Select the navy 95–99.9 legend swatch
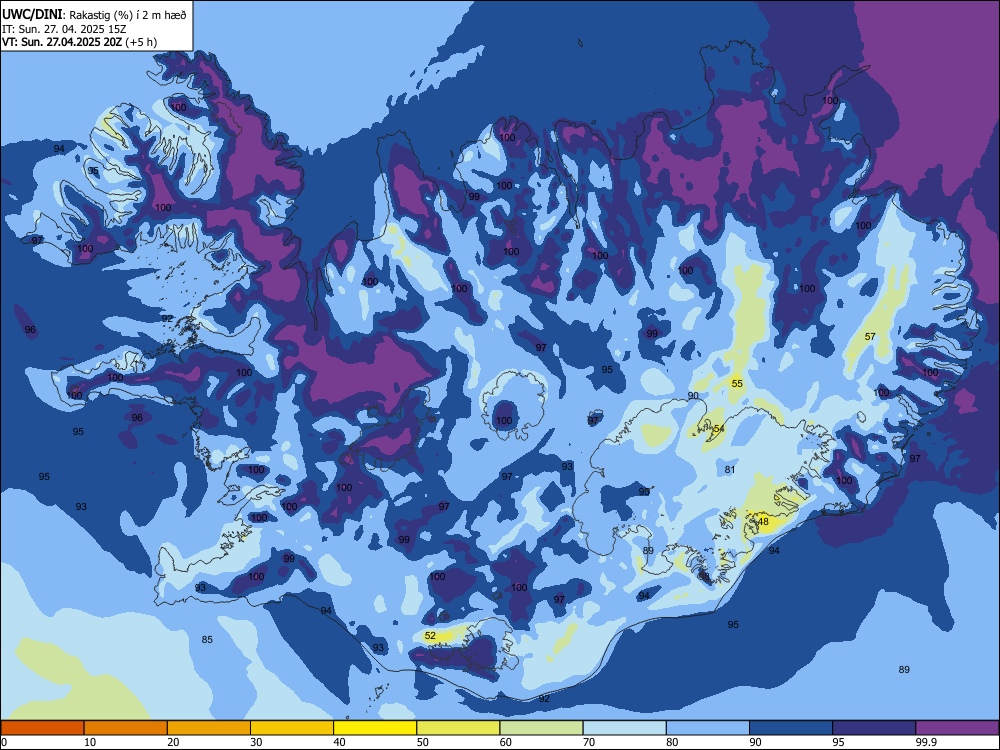The width and height of the screenshot is (1000, 750). [874, 728]
